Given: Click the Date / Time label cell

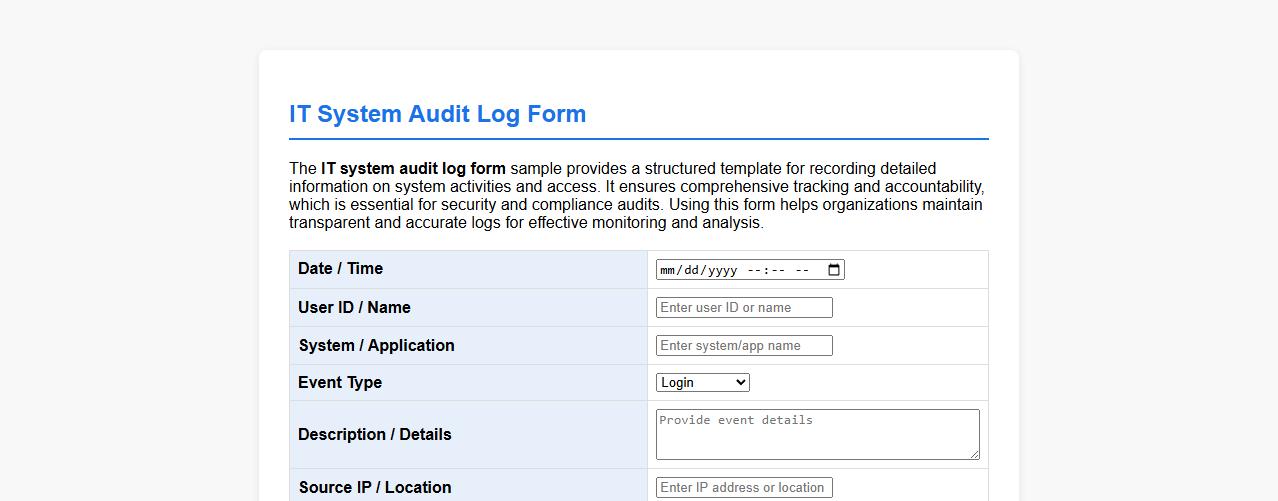Looking at the screenshot, I should 469,269.
